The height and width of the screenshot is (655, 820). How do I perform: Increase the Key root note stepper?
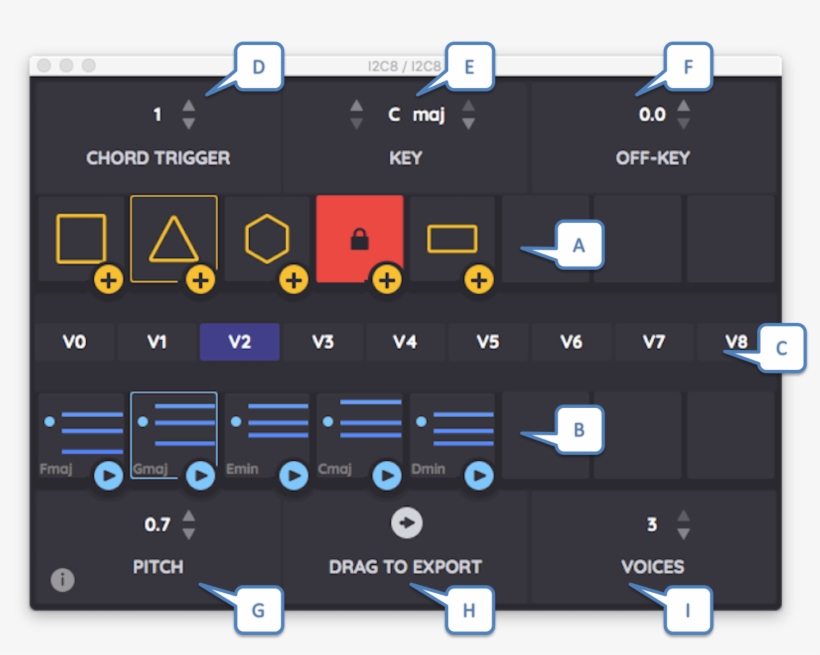coord(356,106)
